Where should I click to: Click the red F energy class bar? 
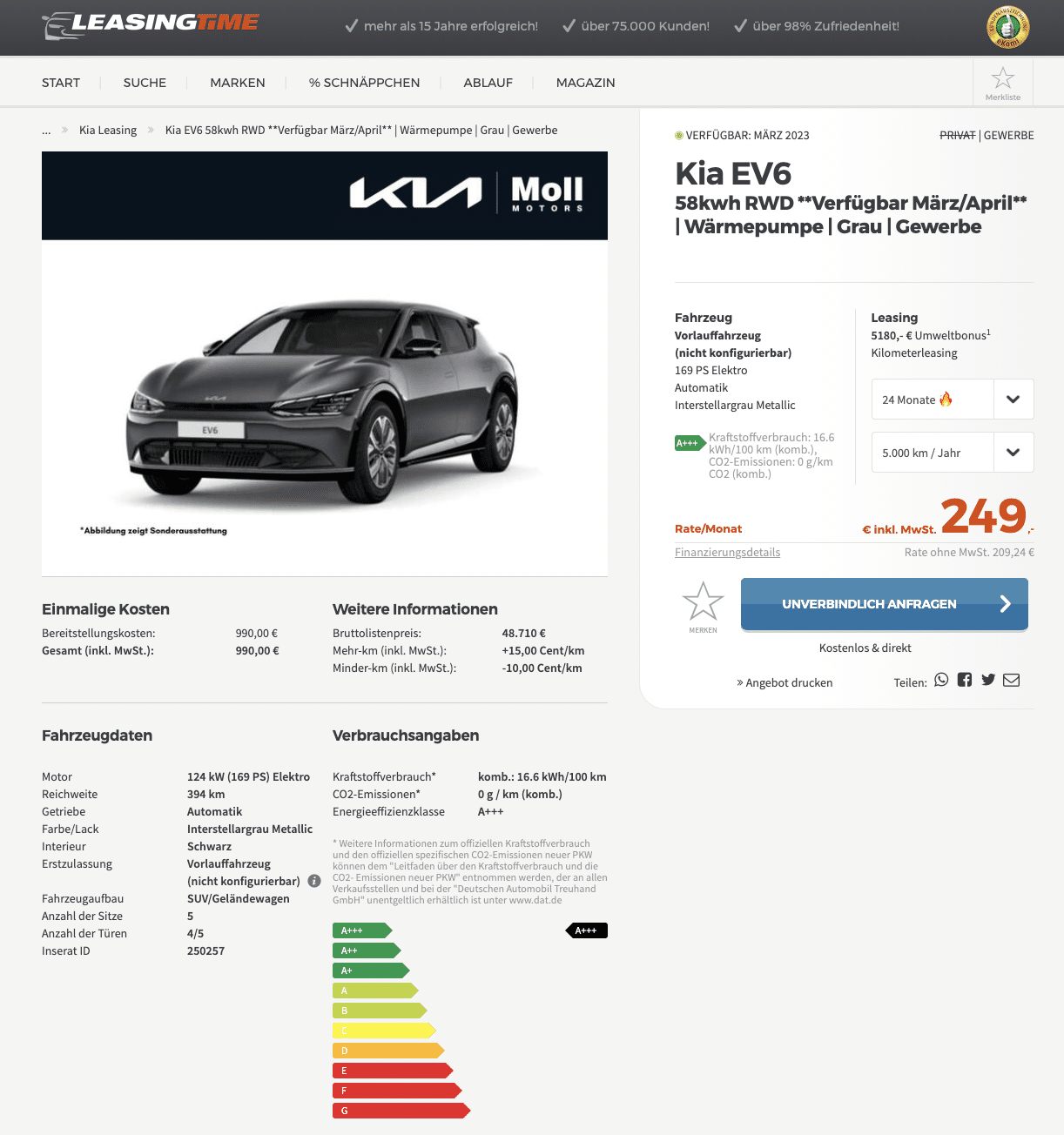click(397, 1091)
